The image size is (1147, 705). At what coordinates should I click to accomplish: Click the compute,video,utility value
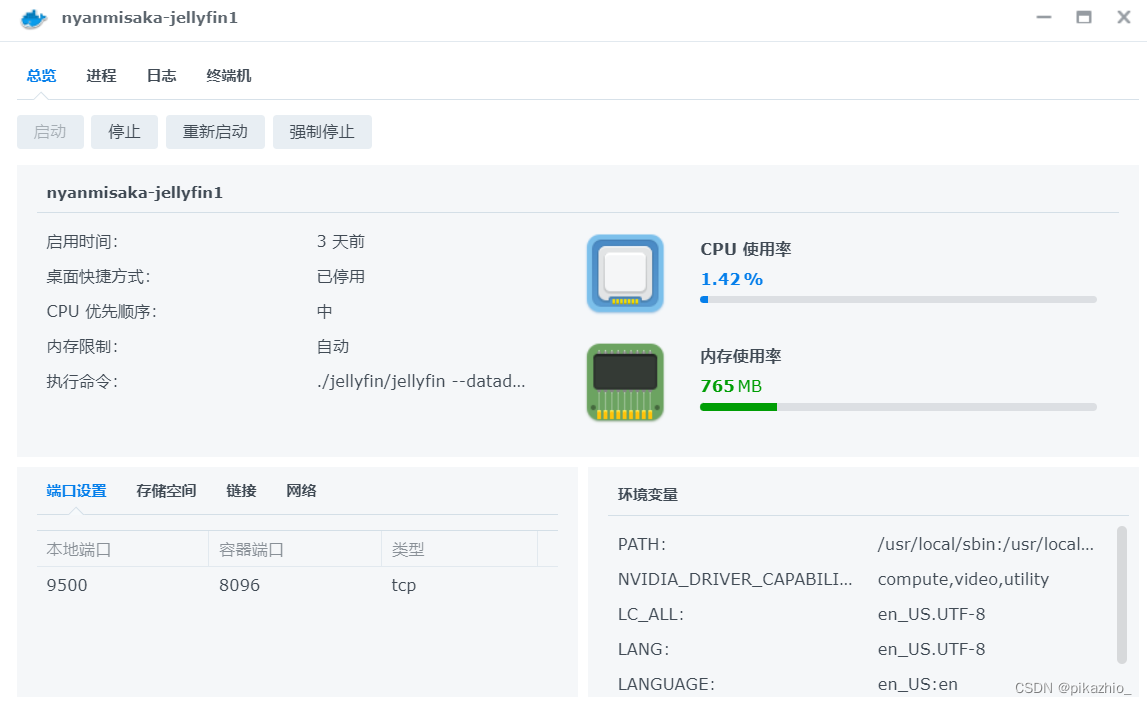(963, 579)
